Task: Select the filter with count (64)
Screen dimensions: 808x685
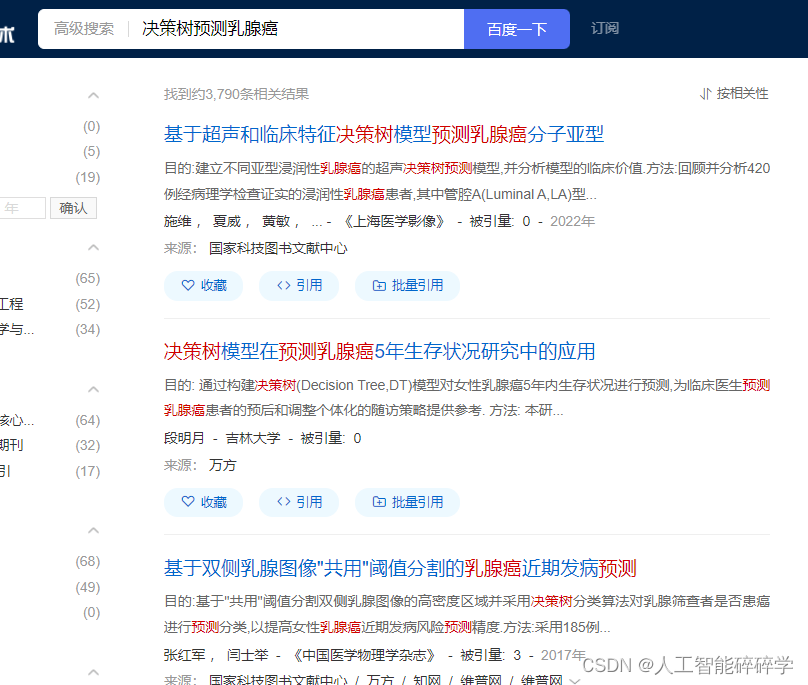Action: (50, 421)
